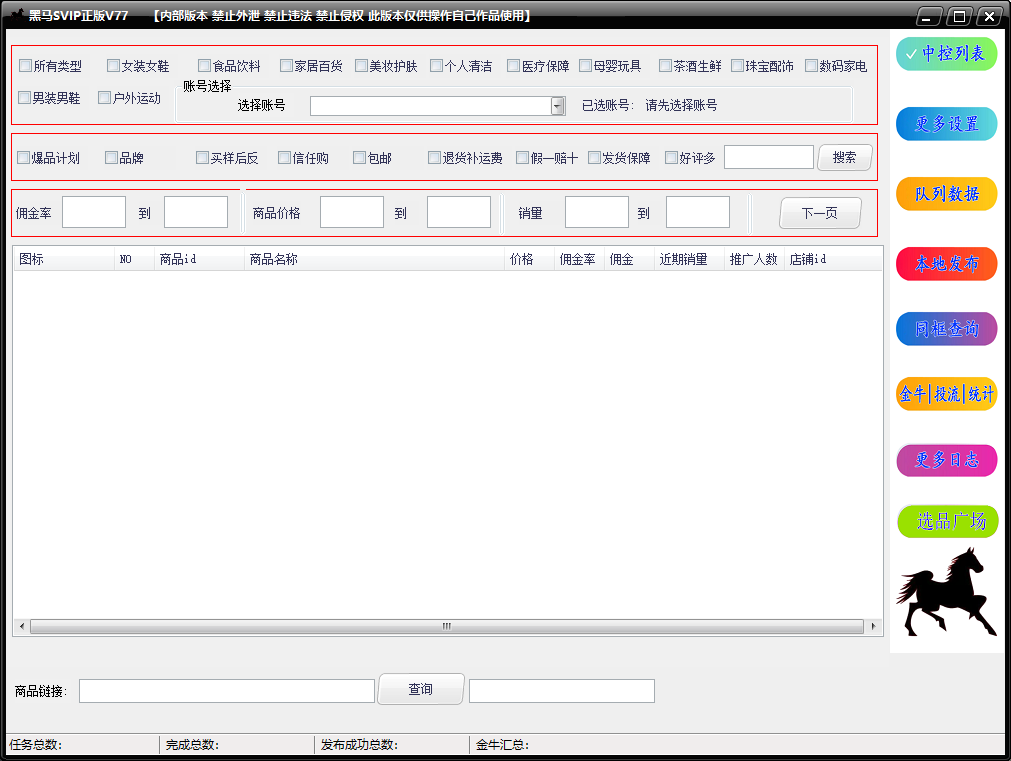Open the 更多设置 settings panel
The height and width of the screenshot is (761, 1011).
[x=945, y=124]
